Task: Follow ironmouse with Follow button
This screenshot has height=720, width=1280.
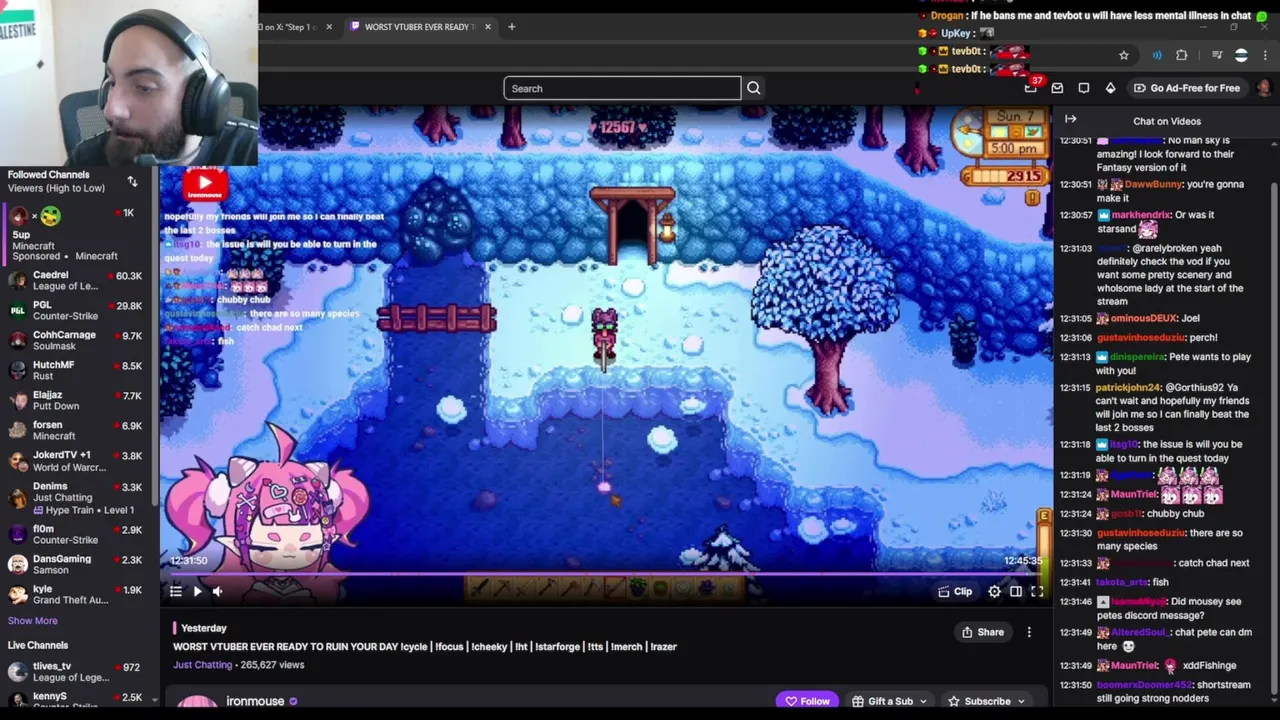Action: (808, 701)
